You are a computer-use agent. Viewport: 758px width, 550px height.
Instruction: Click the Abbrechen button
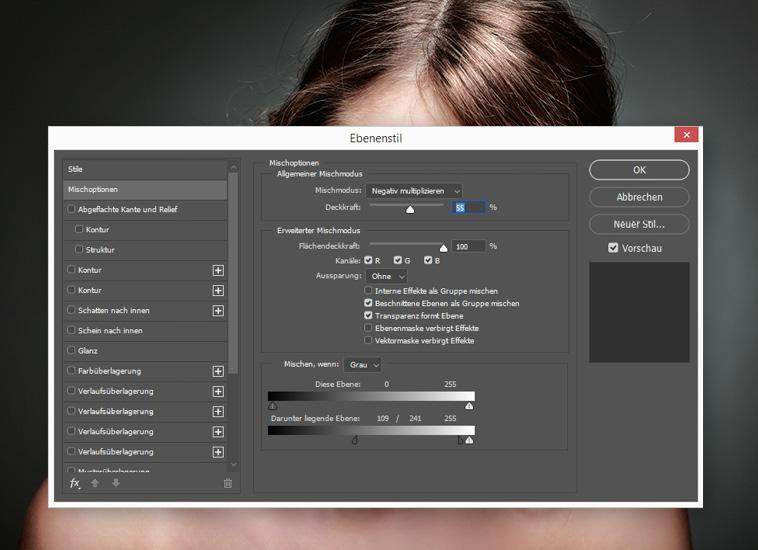pos(639,197)
